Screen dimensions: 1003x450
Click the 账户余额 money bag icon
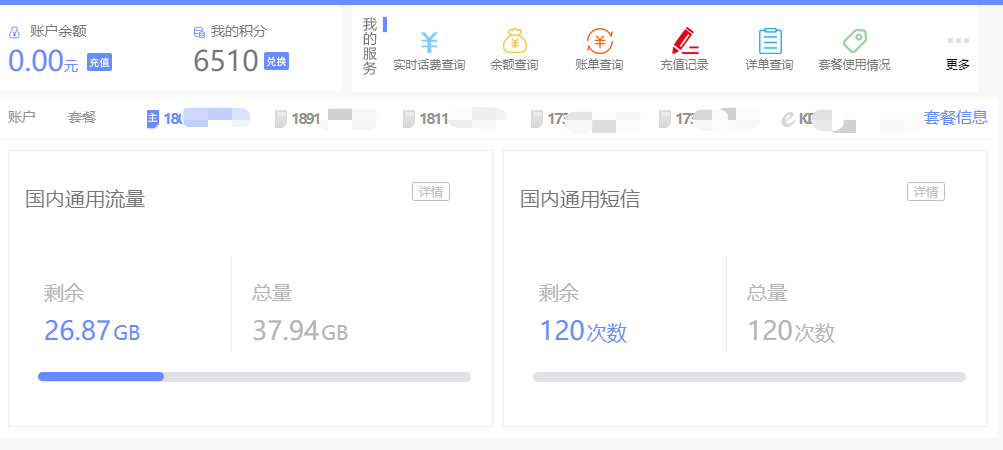pyautogui.click(x=14, y=32)
